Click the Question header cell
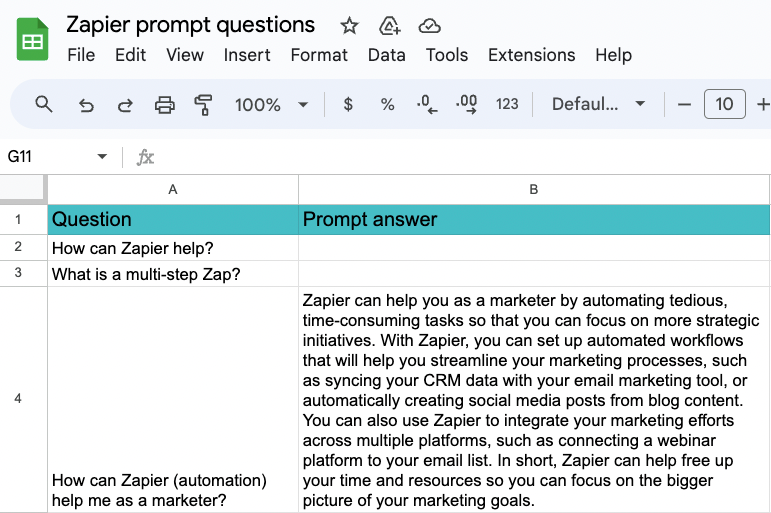This screenshot has width=771, height=513. pyautogui.click(x=173, y=219)
